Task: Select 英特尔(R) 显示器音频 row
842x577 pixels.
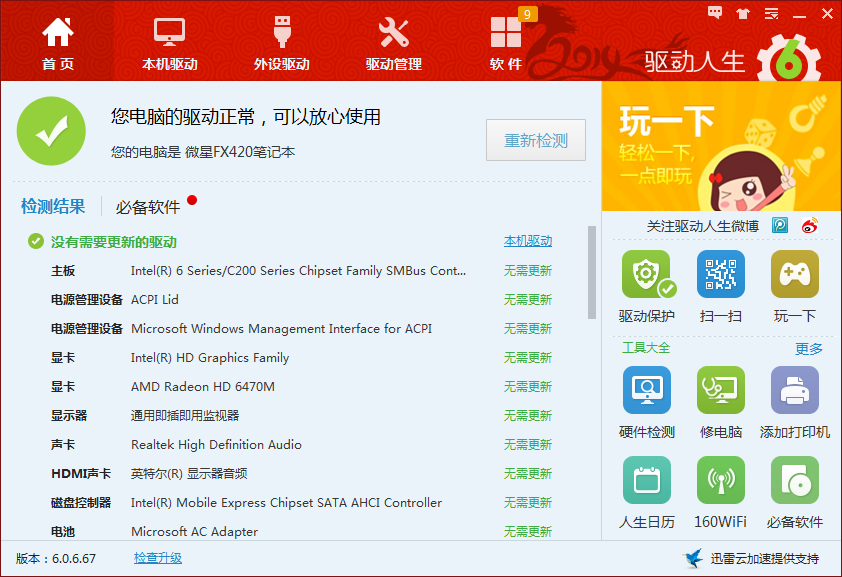Action: point(301,473)
